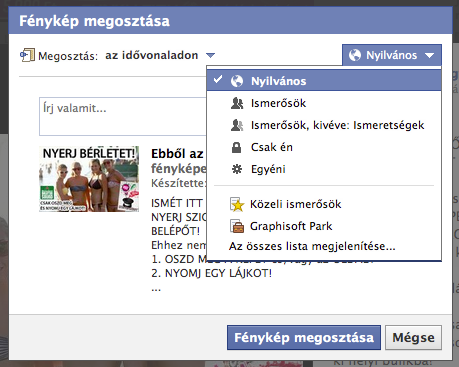
Task: Click the friends icon beside Ismerősök
Action: 237,103
